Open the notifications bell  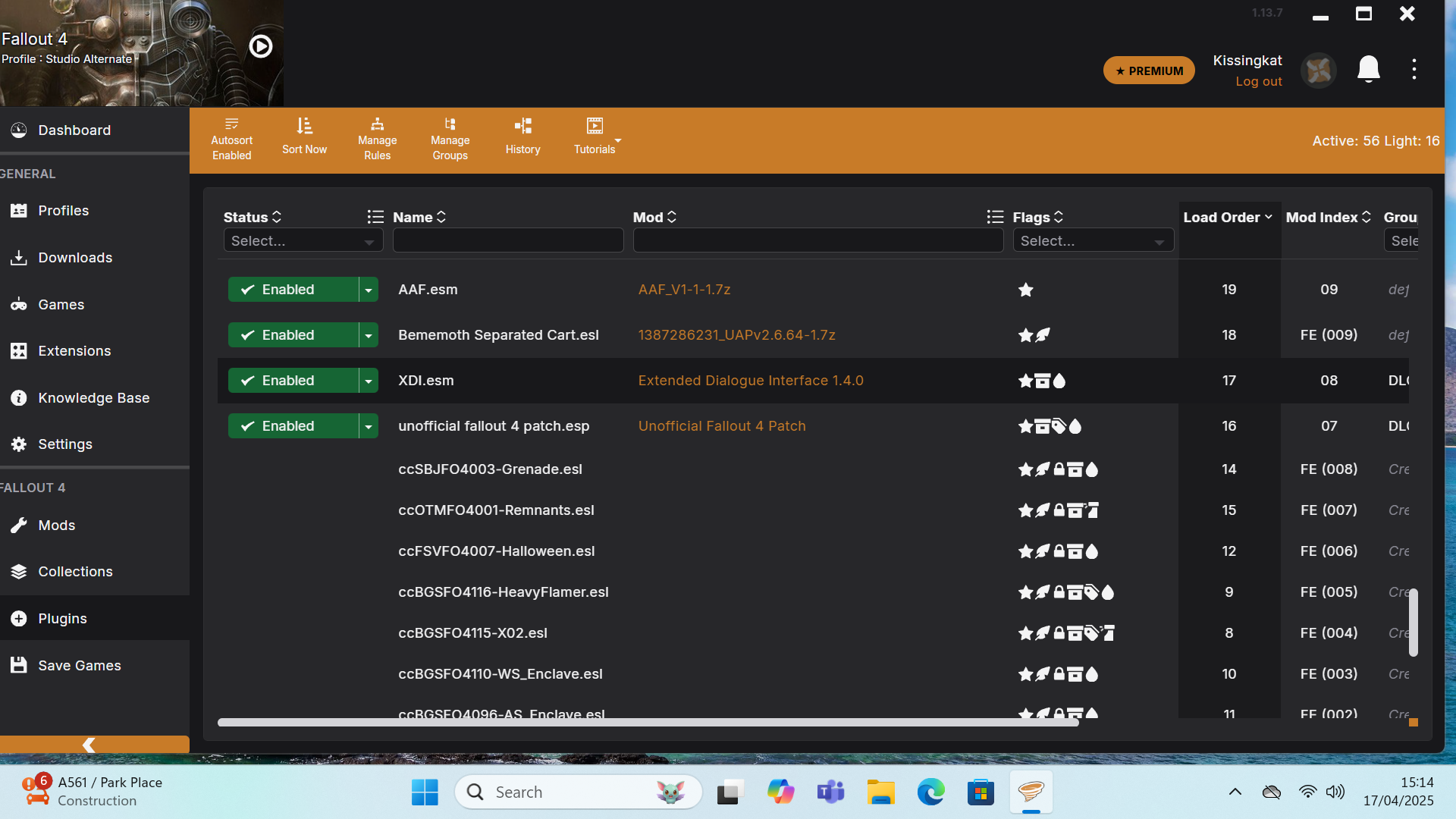(1368, 70)
